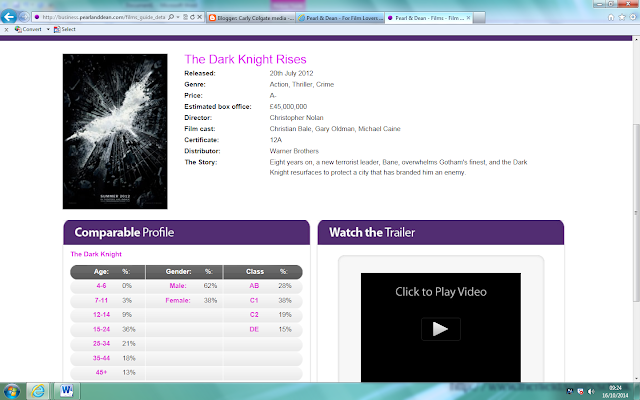Viewport: 640px width, 400px height.
Task: Click the Age column header in profile table
Action: tap(101, 272)
